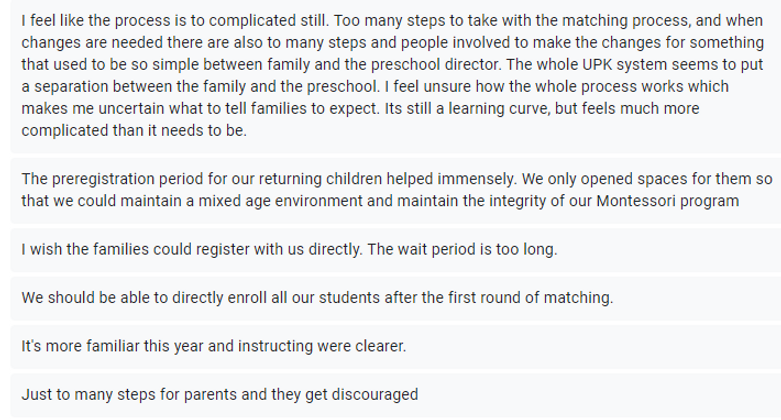Click the "It's more familiar this year" response

click(x=220, y=346)
